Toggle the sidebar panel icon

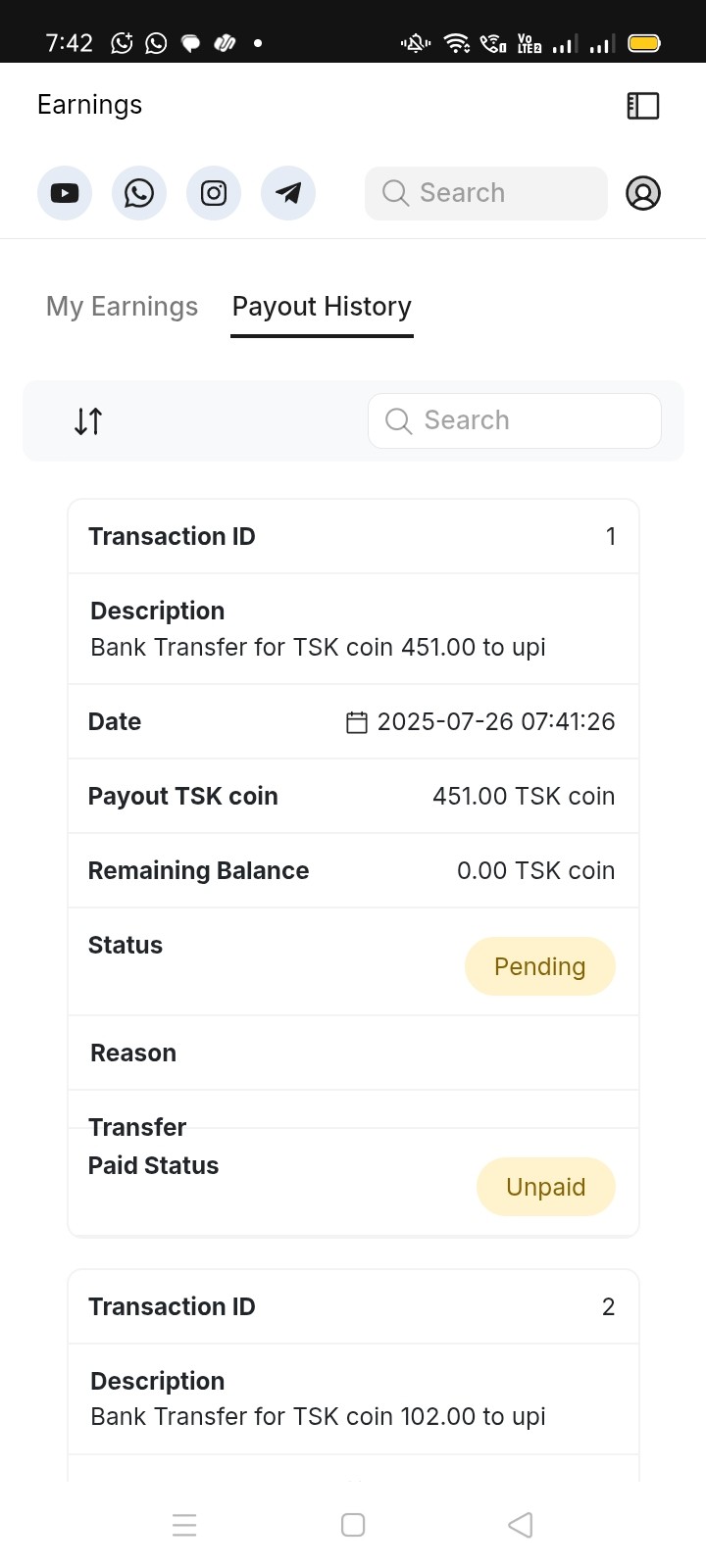[x=643, y=106]
